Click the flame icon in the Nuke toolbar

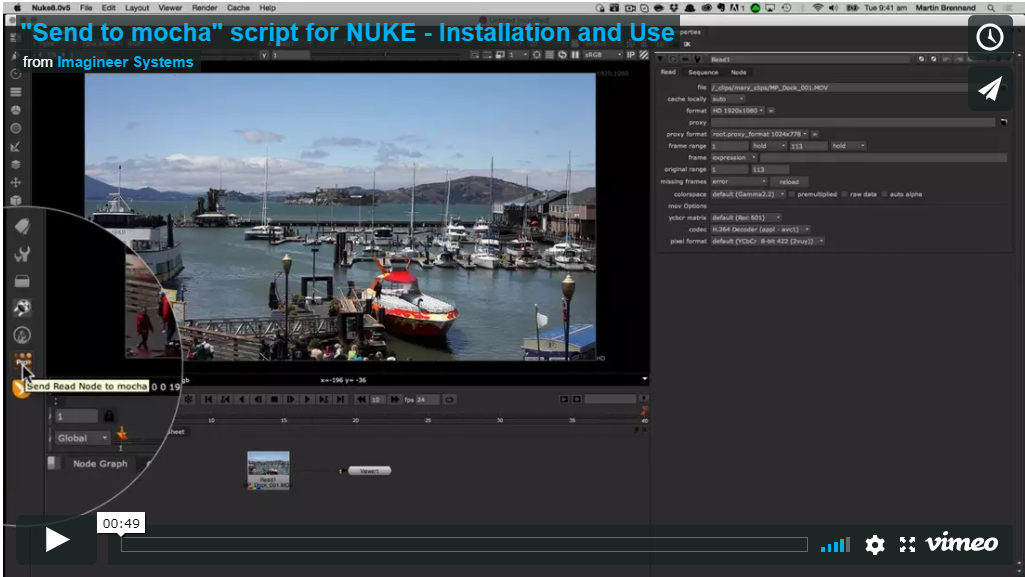click(x=22, y=335)
